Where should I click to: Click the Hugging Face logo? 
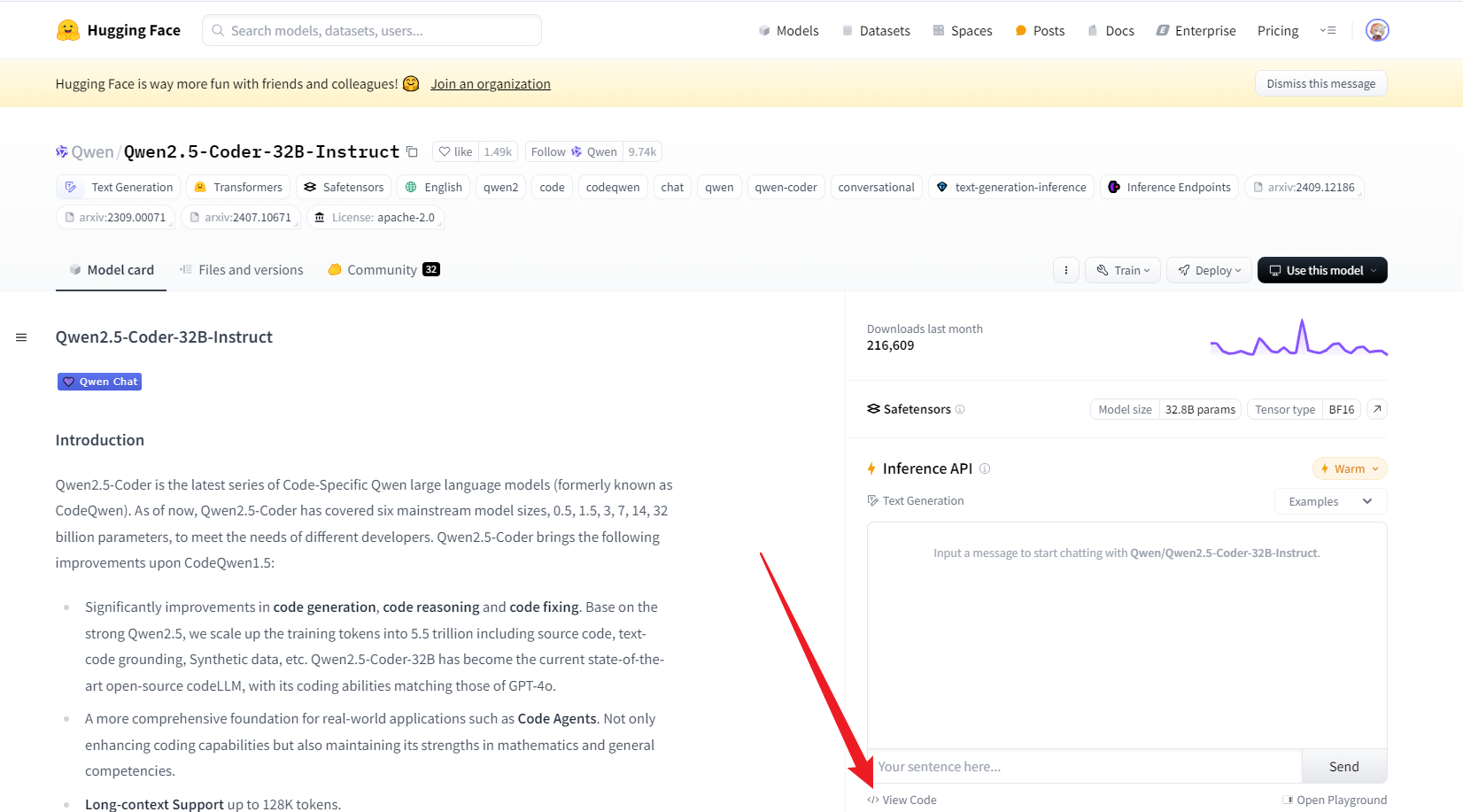pyautogui.click(x=118, y=30)
